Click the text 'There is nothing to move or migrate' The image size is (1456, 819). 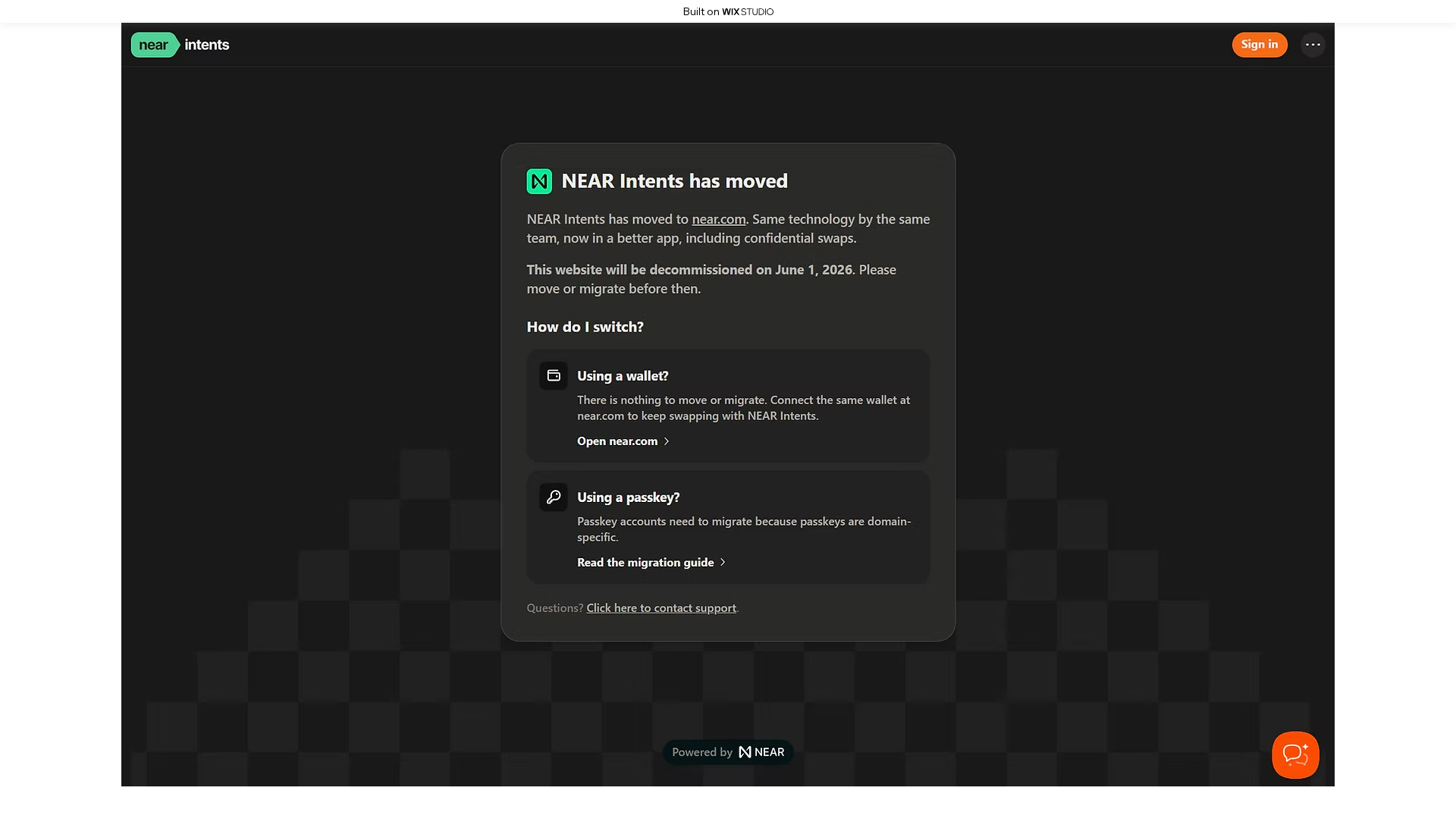tap(672, 400)
